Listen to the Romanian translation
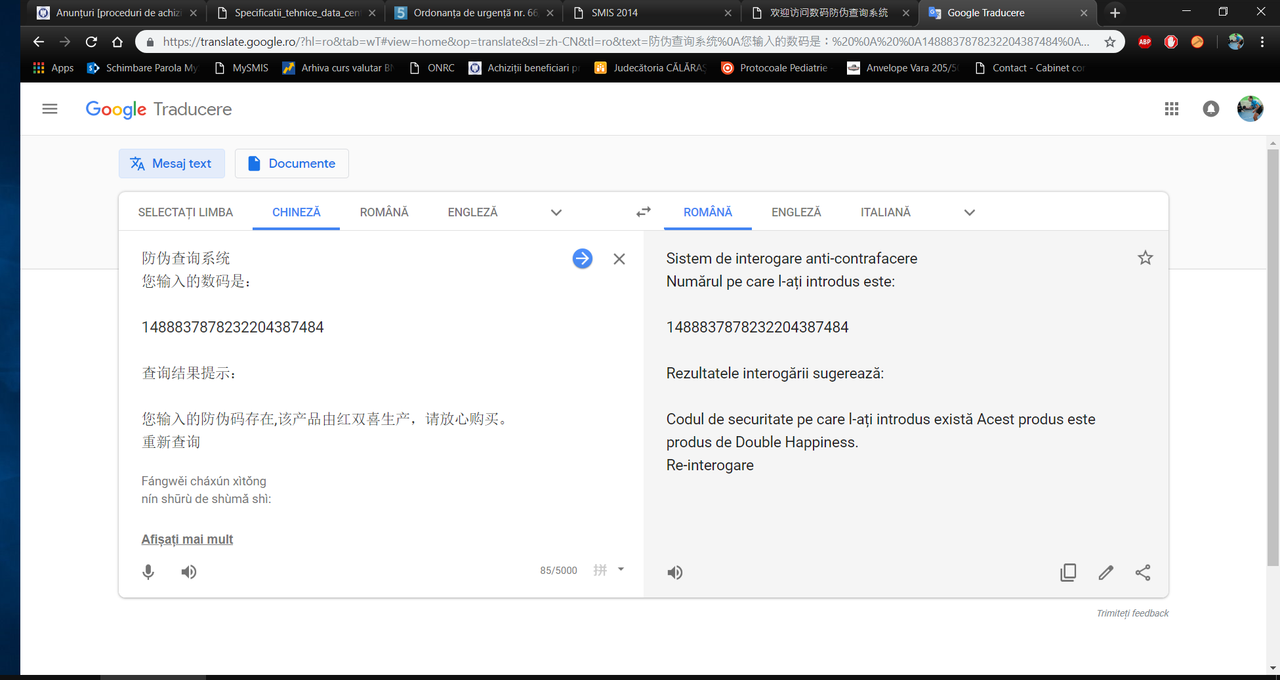The image size is (1280, 680). pyautogui.click(x=675, y=572)
